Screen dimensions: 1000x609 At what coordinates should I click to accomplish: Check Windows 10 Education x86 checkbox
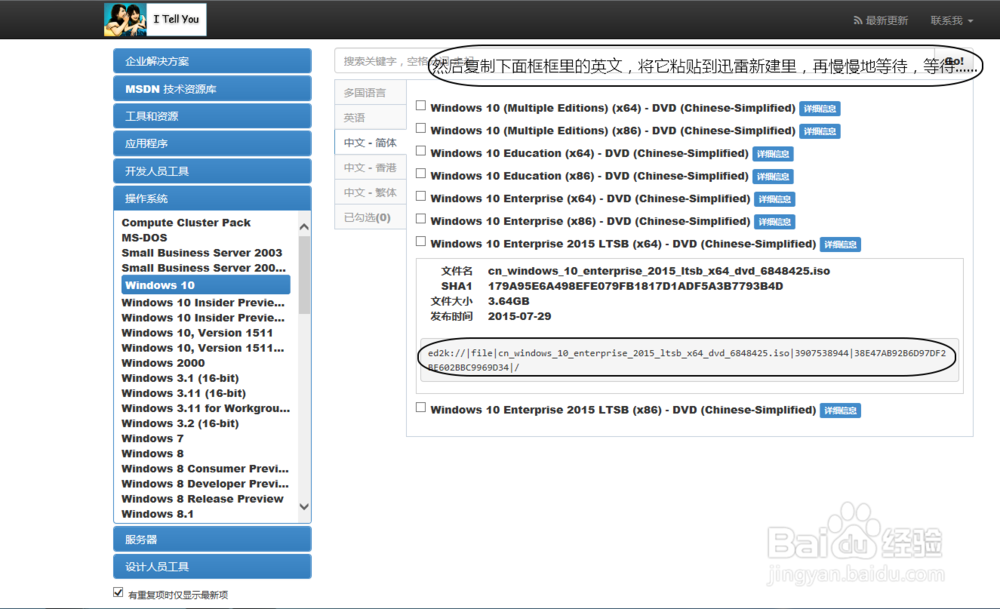click(x=421, y=173)
